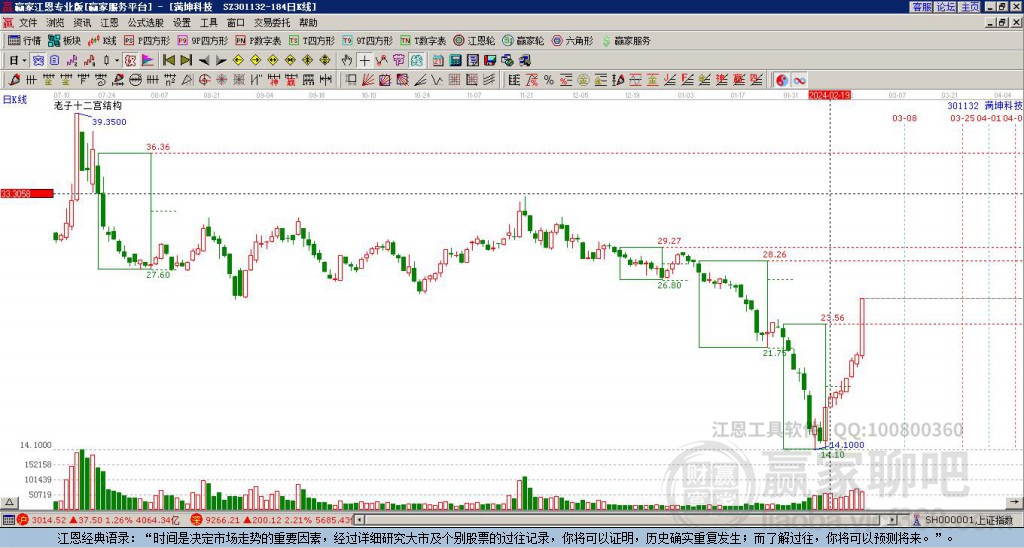Open the 9T四方形 tool
This screenshot has width=1024, height=548.
[368, 40]
